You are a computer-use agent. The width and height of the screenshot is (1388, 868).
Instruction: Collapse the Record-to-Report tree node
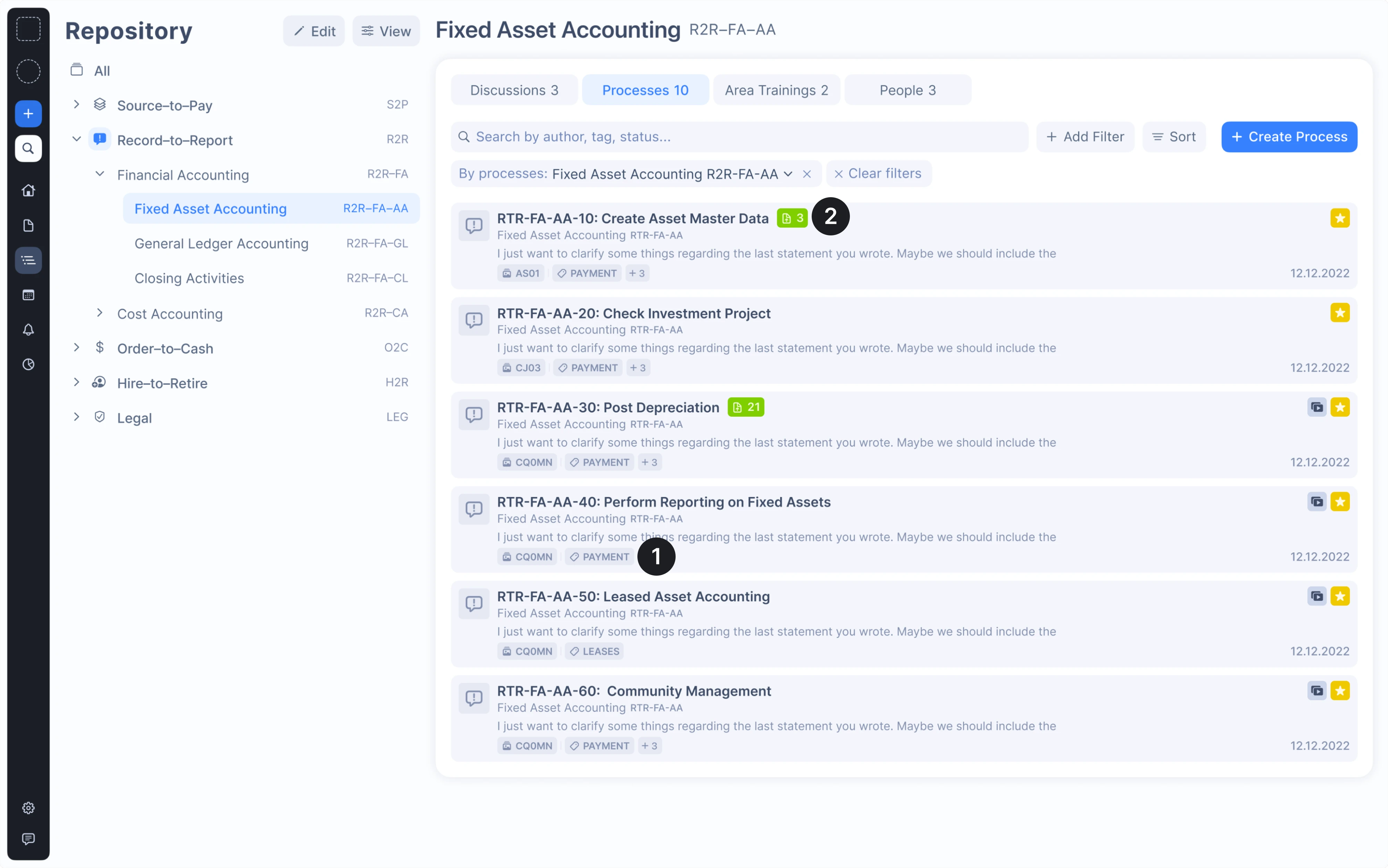click(76, 139)
